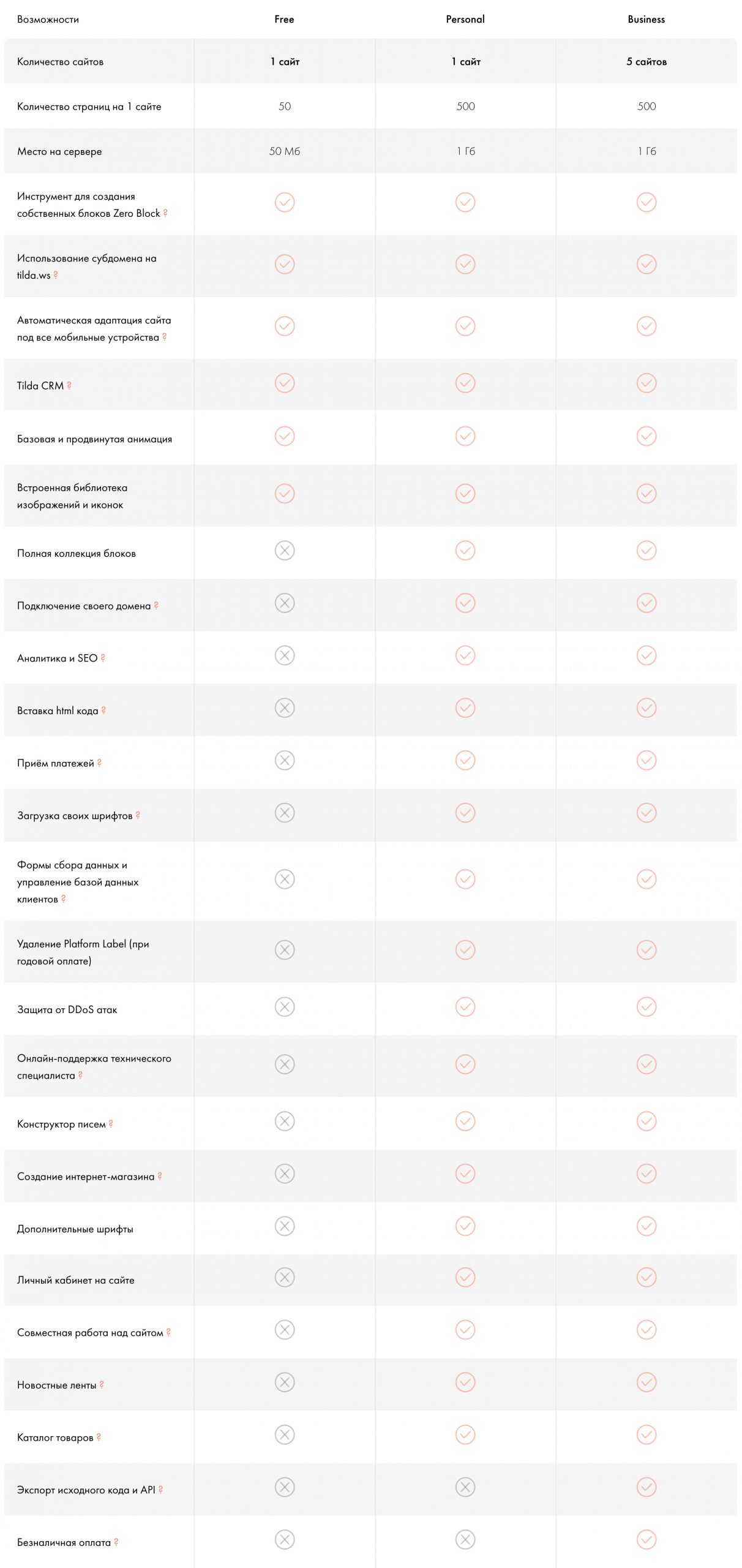Show hint for Приём платежей

pyautogui.click(x=99, y=763)
